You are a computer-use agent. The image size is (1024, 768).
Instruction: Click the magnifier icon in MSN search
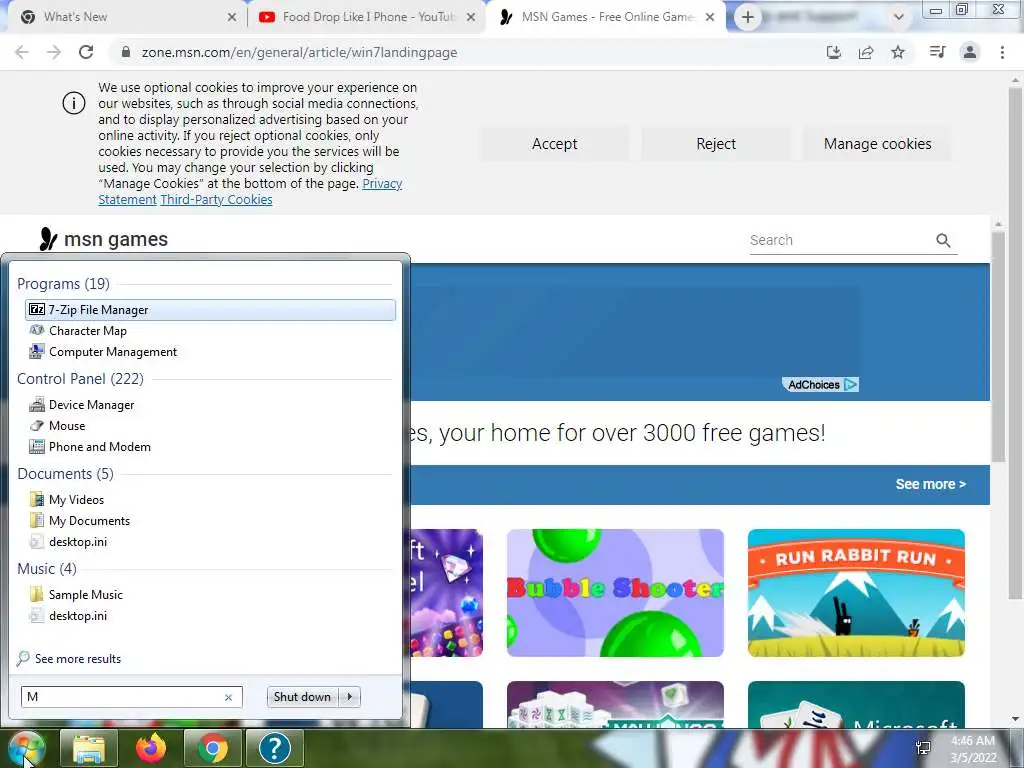pyautogui.click(x=943, y=240)
